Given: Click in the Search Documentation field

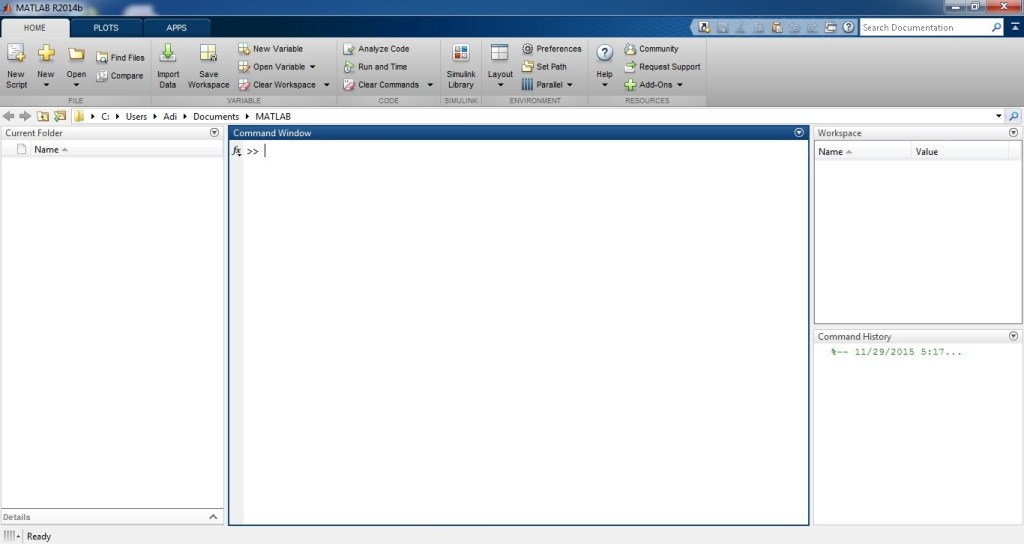Looking at the screenshot, I should (x=925, y=28).
